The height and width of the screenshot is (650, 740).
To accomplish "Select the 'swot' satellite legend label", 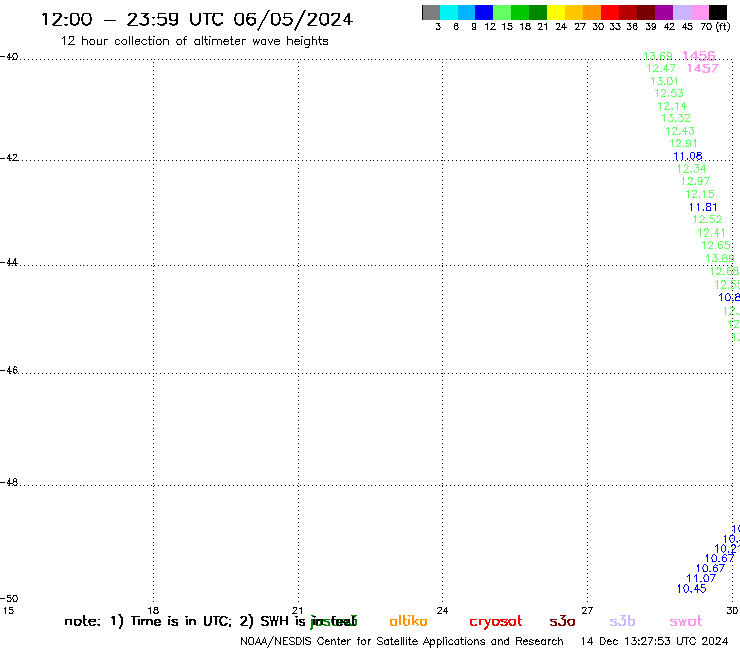I will pyautogui.click(x=686, y=621).
